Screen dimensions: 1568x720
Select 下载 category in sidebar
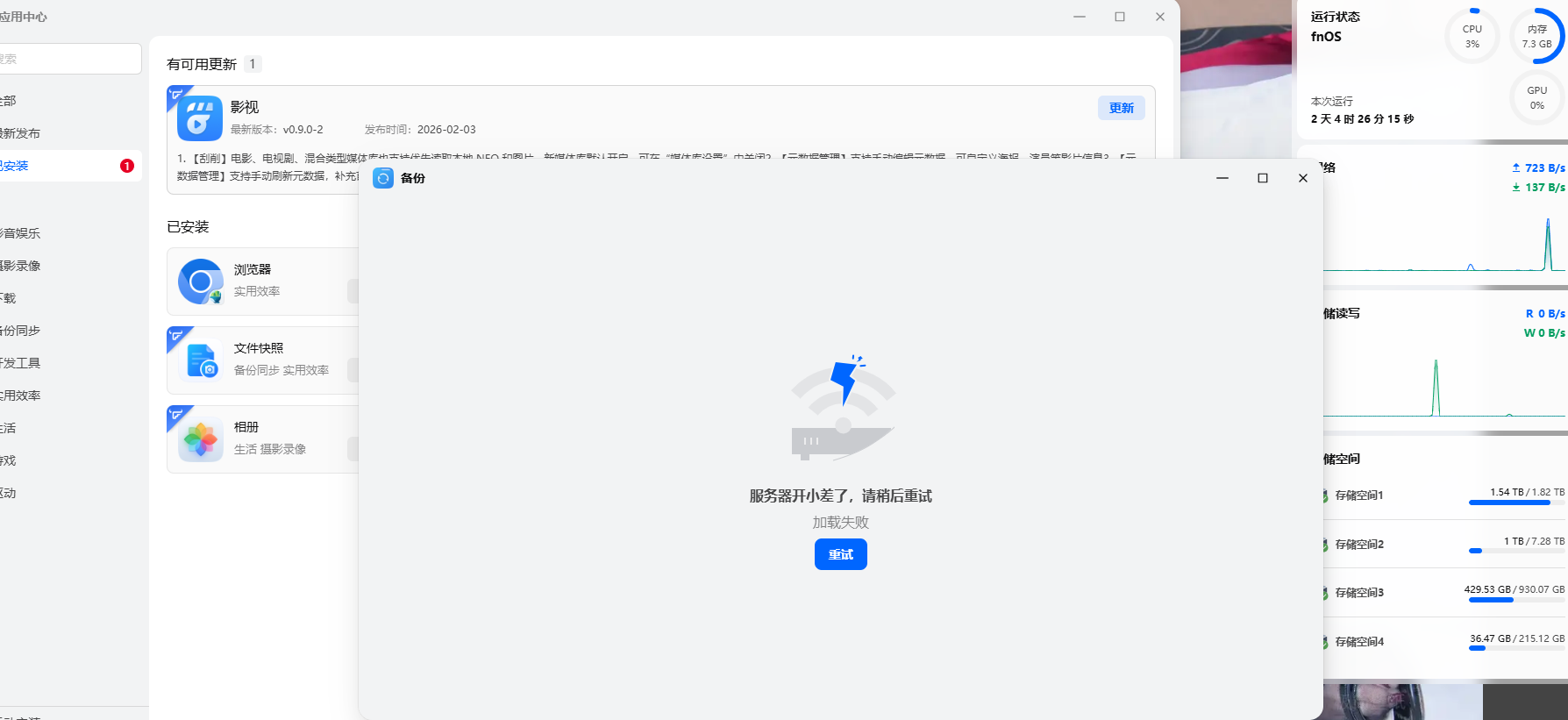[8, 298]
